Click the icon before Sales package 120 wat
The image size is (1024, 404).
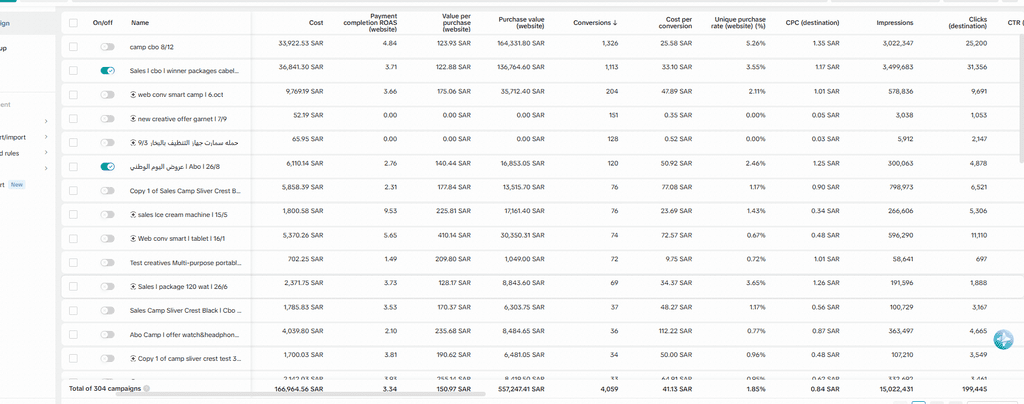click(x=134, y=285)
